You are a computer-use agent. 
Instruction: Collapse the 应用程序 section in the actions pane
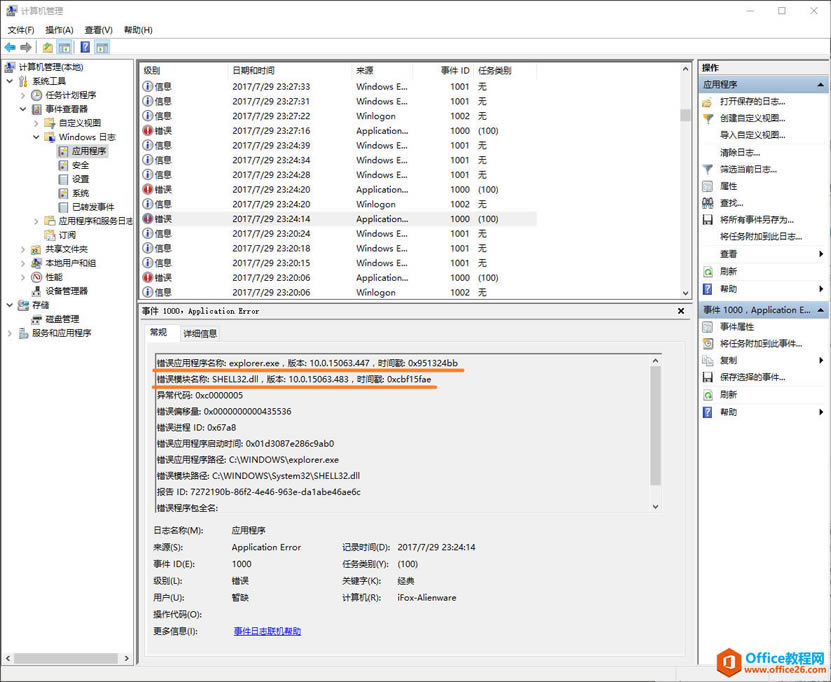[821, 85]
